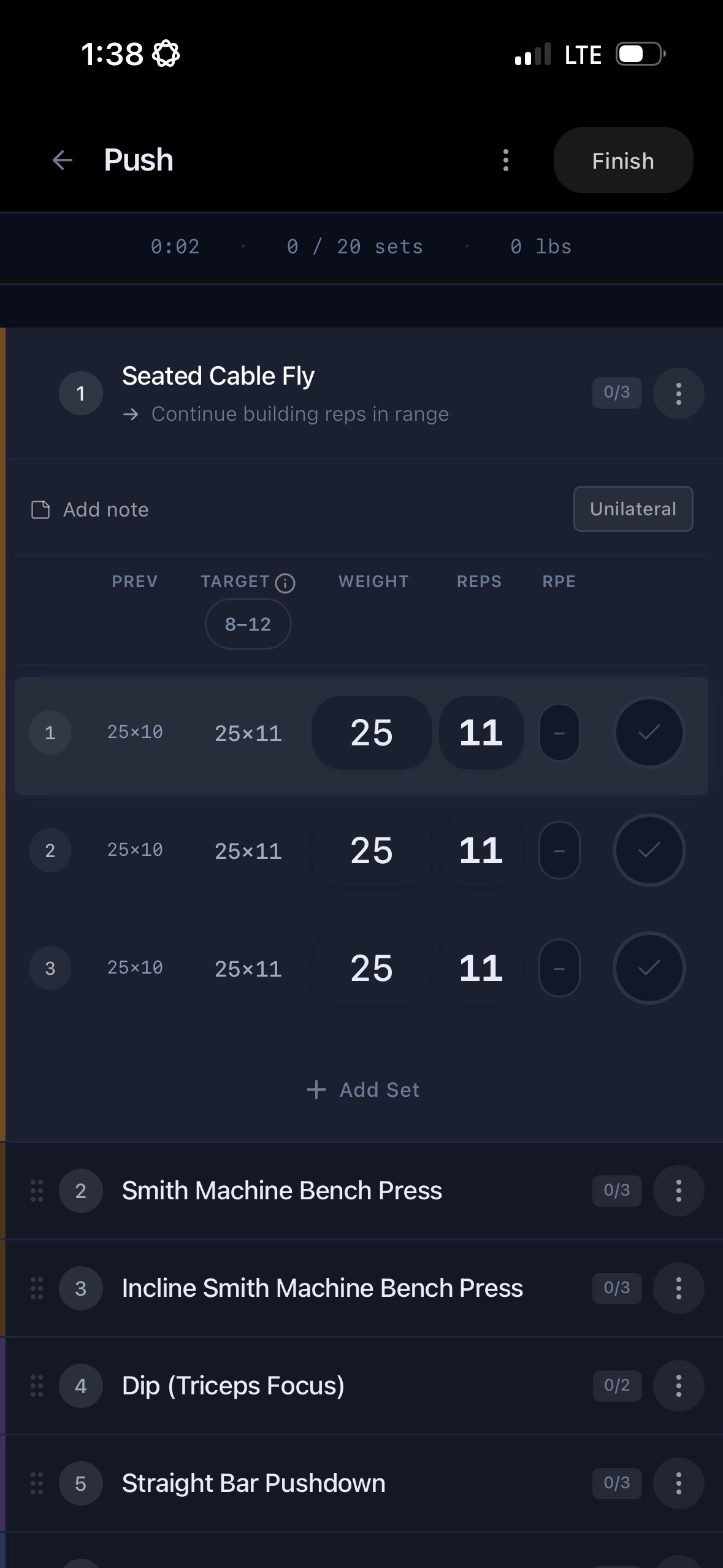Open RPE selector for set 1
723x1568 pixels.
559,732
